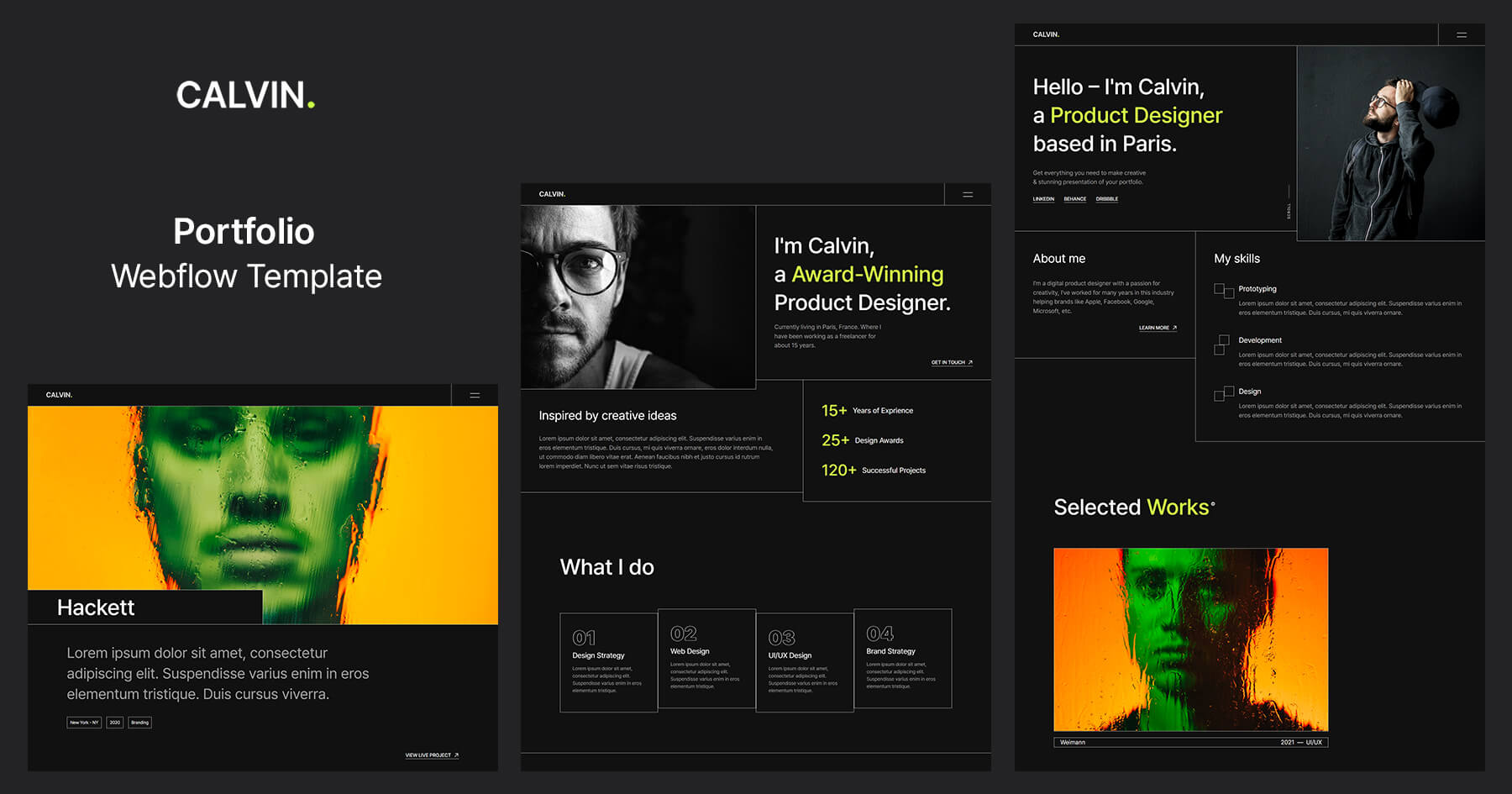
Task: Select the '02 Web Design' card in What I do
Action: [707, 660]
